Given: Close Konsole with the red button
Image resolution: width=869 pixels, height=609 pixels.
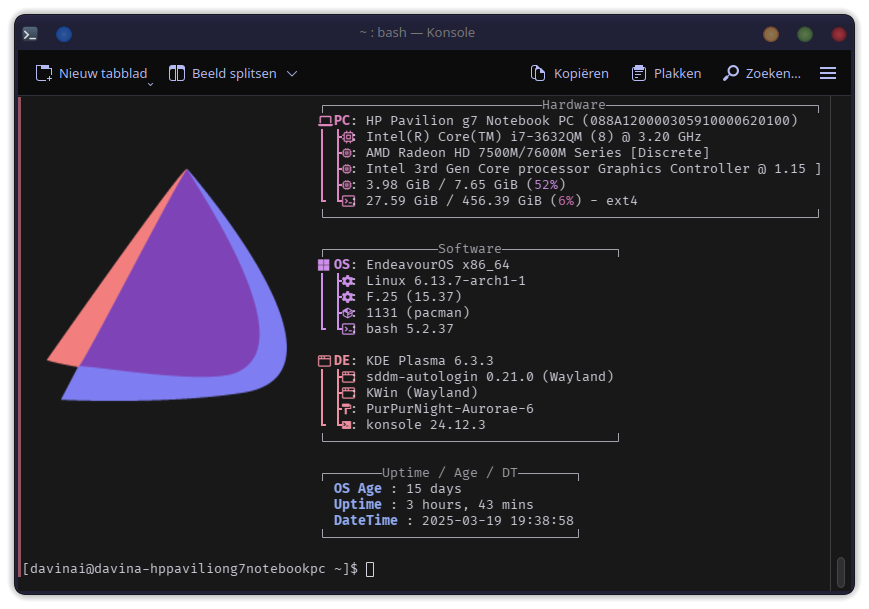Looking at the screenshot, I should 839,34.
